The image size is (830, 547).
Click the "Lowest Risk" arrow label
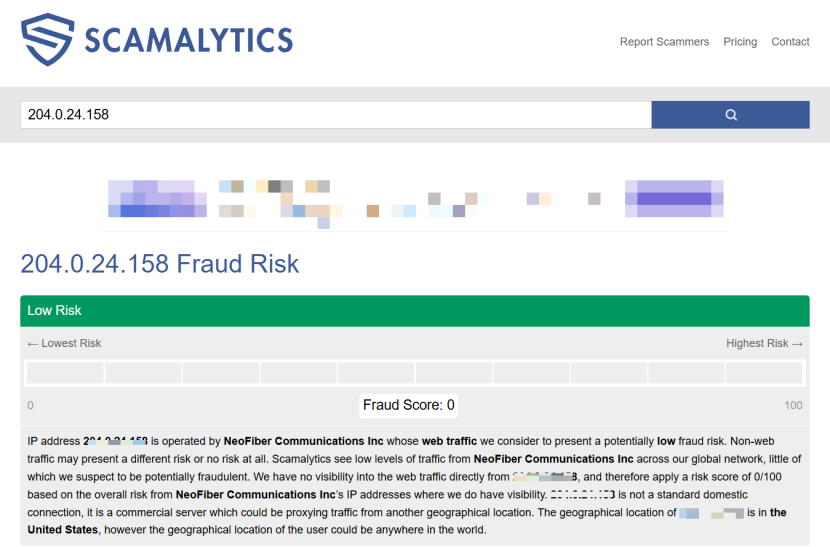pos(64,343)
